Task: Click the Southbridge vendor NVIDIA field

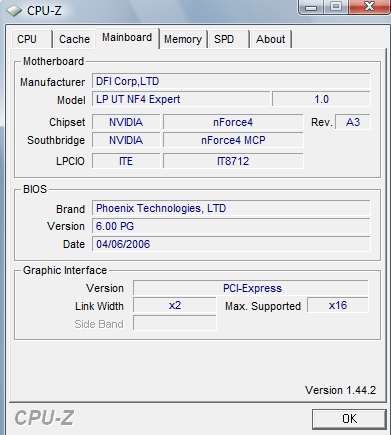Action: click(x=126, y=140)
